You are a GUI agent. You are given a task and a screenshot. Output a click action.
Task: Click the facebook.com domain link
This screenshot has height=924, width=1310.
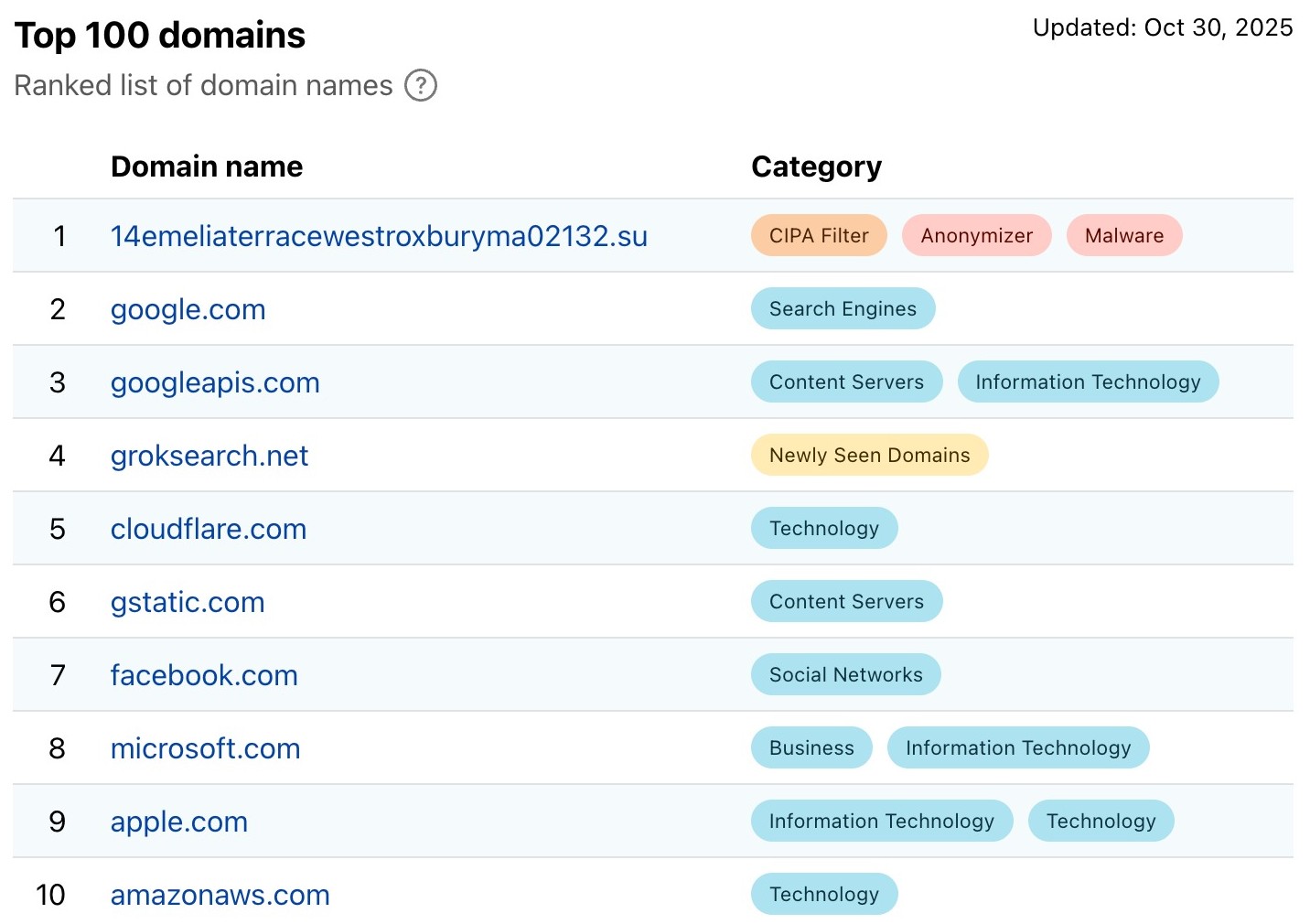[204, 675]
